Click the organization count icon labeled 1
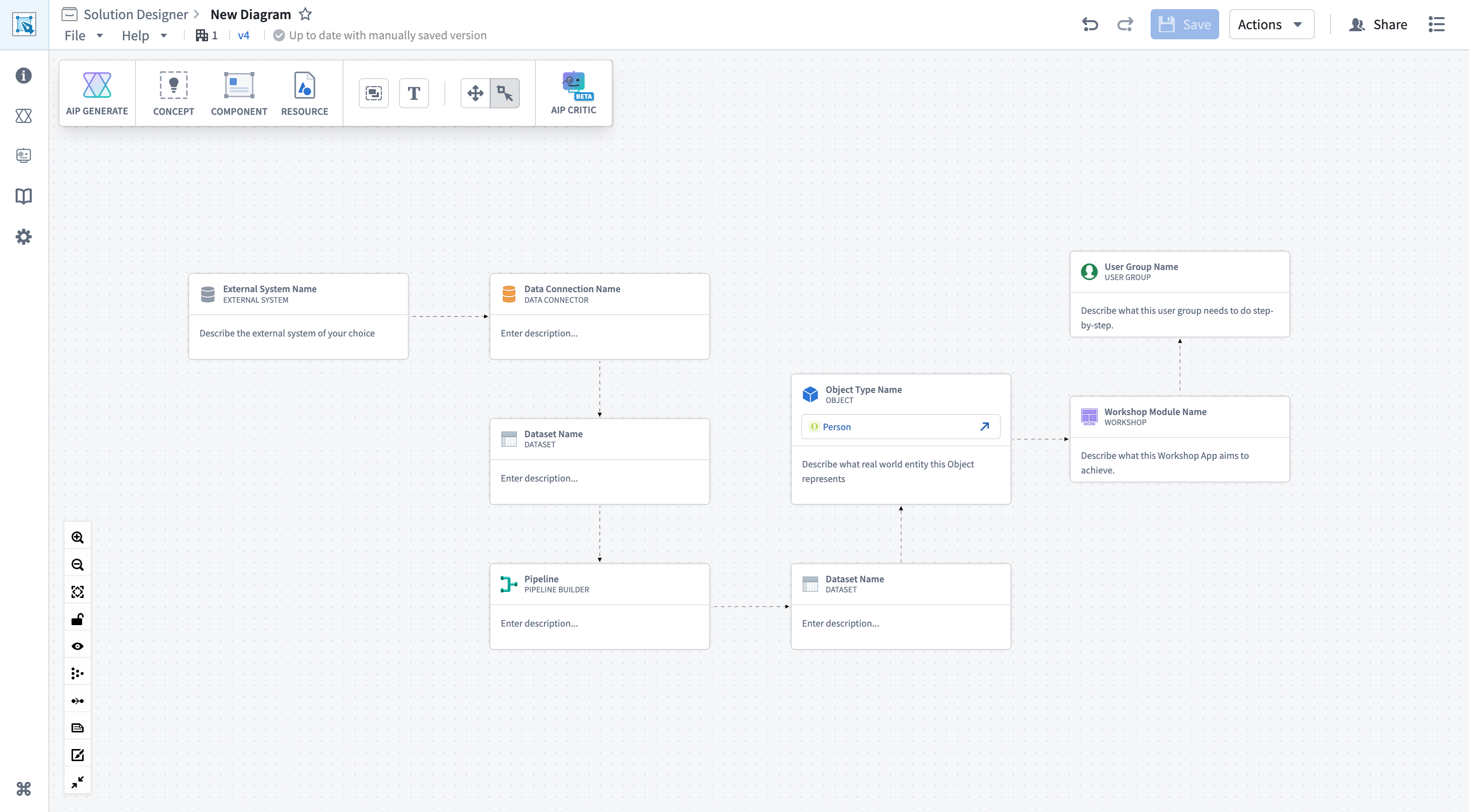 [x=207, y=35]
